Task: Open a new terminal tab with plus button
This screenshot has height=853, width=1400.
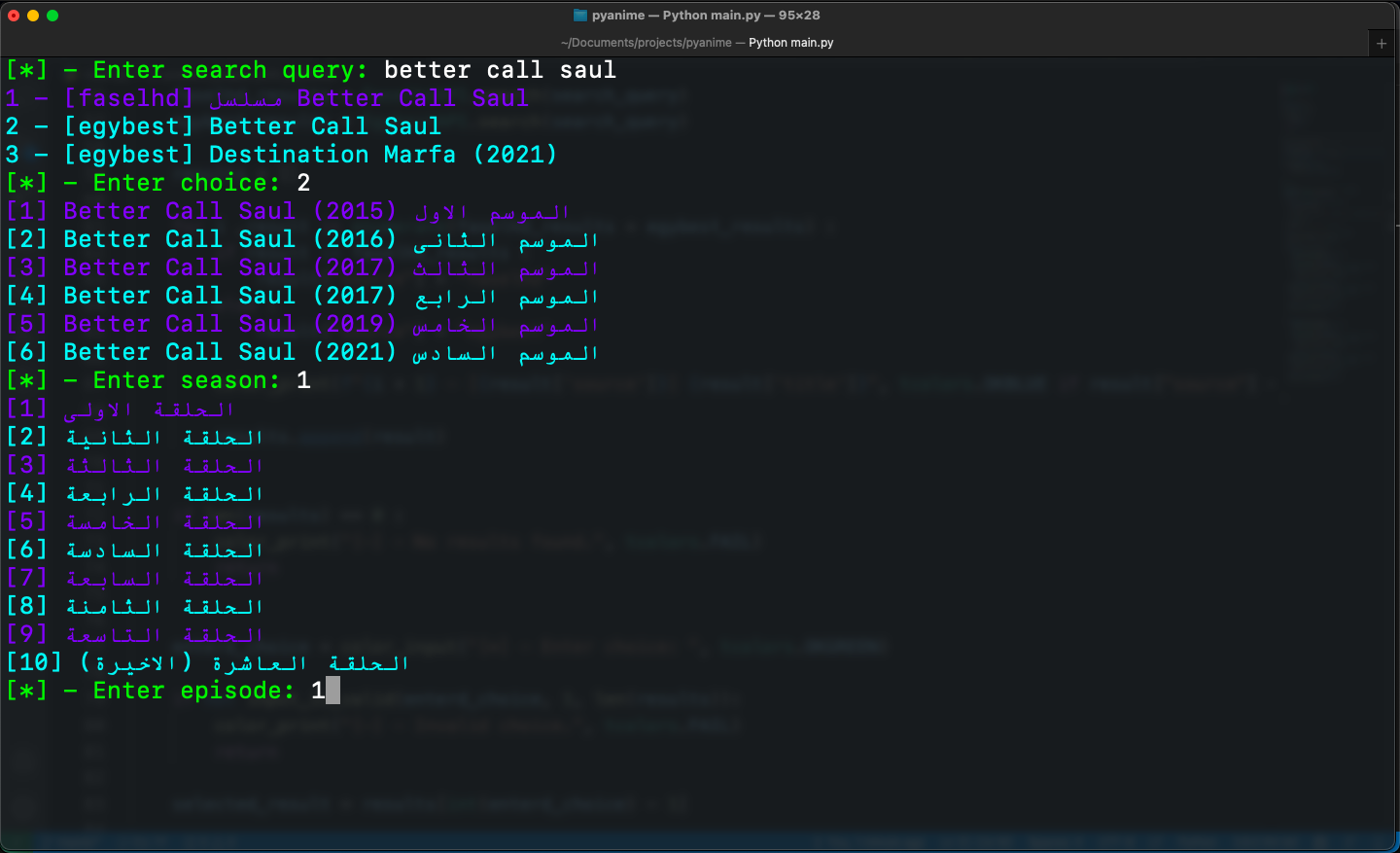Action: (1381, 43)
